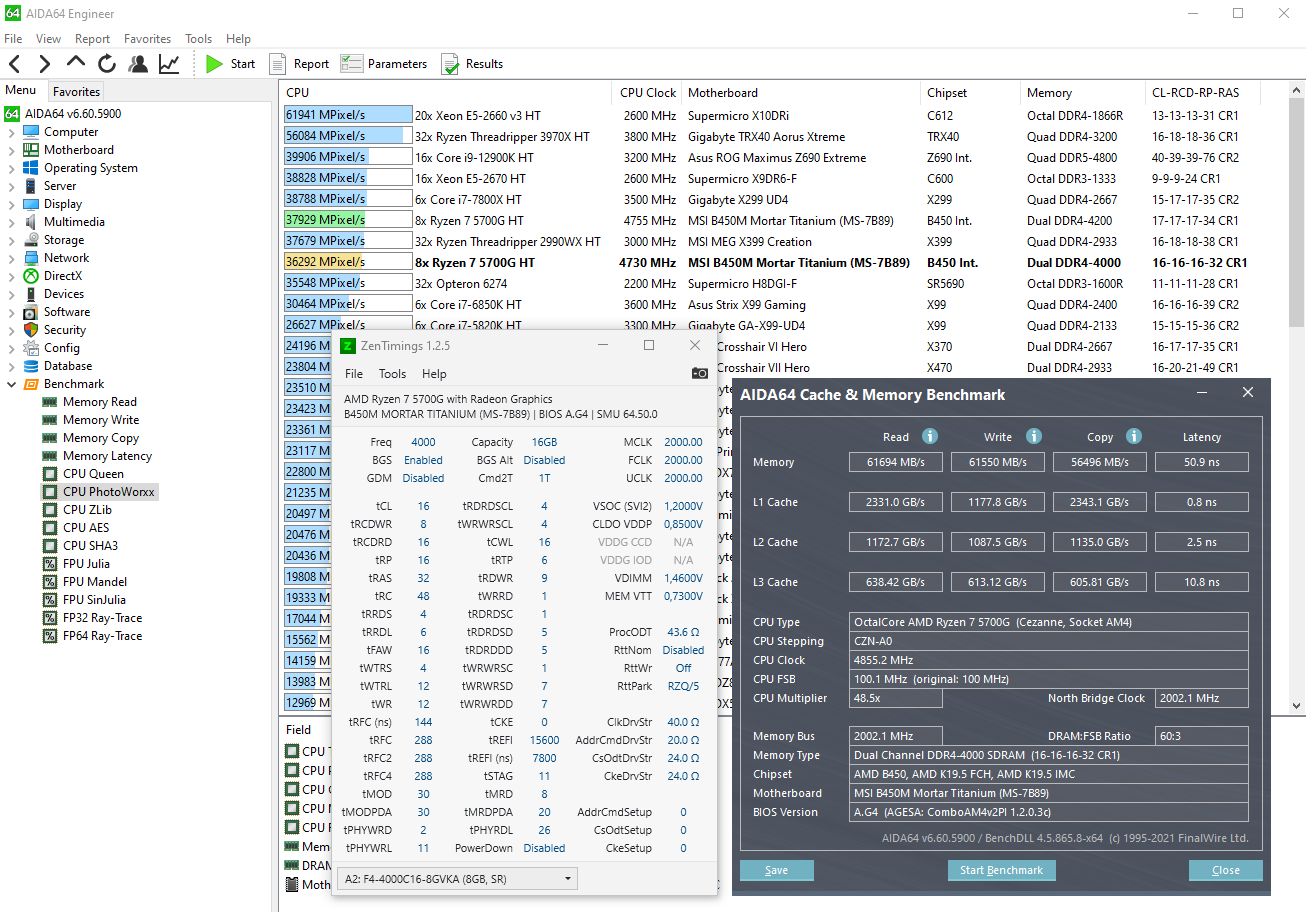Click the info icon next to Write

(x=1034, y=436)
